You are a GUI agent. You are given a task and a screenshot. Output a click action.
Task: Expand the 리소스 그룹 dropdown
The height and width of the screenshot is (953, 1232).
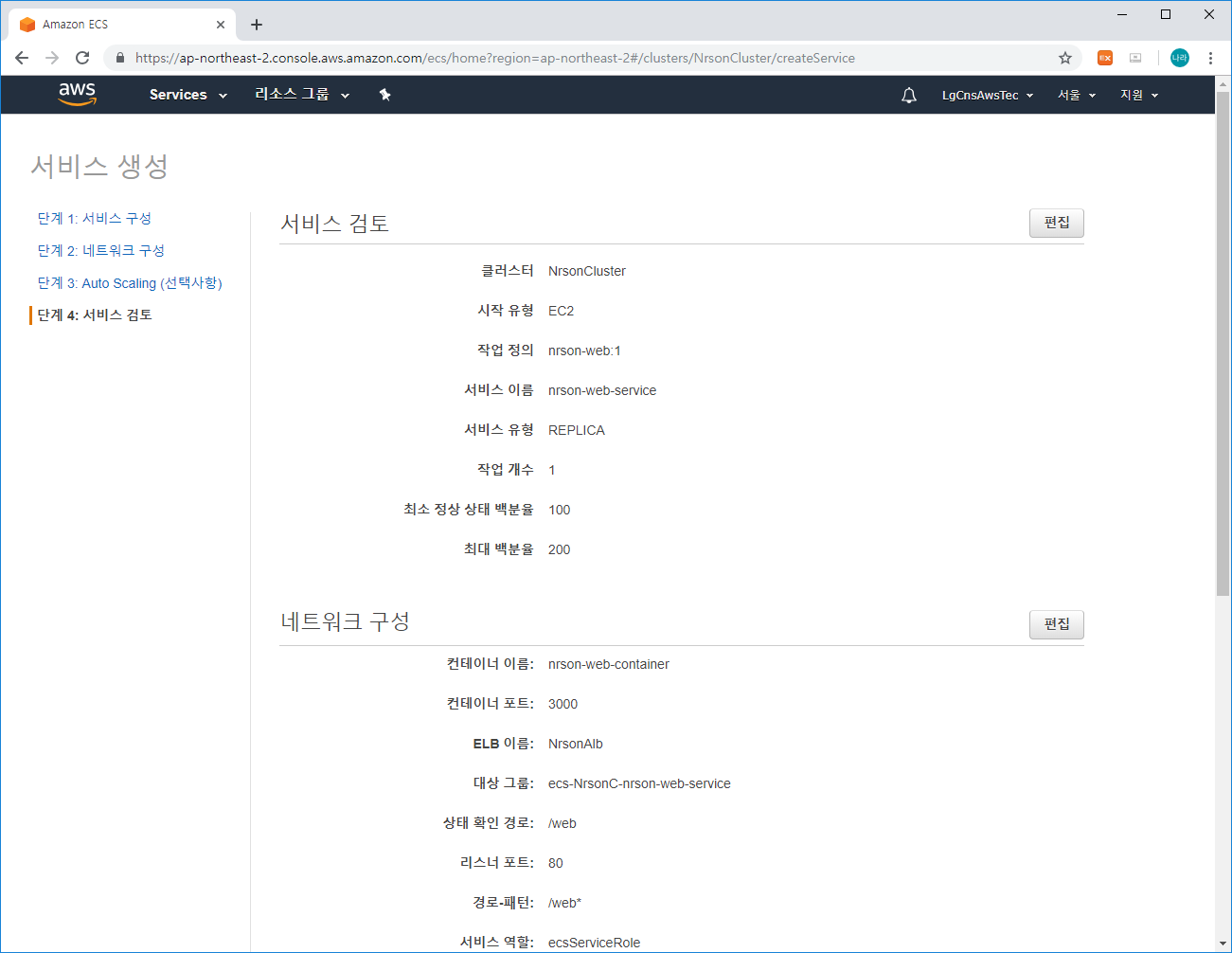(x=302, y=95)
